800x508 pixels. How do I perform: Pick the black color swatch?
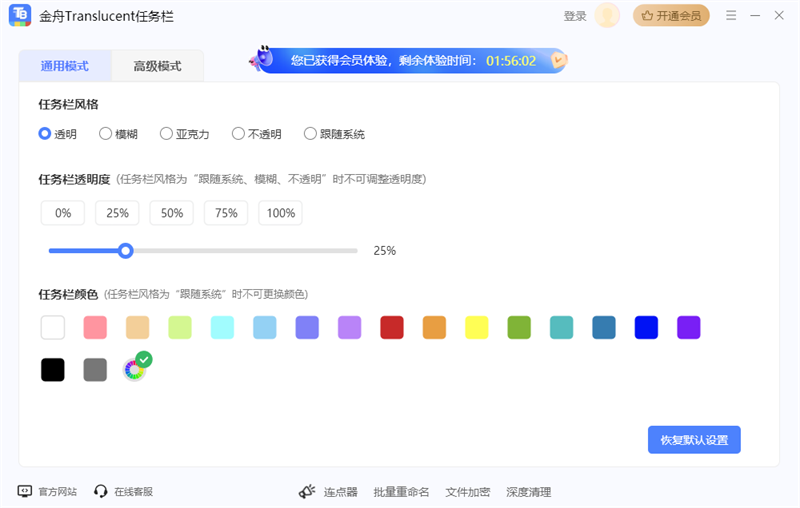[x=53, y=370]
